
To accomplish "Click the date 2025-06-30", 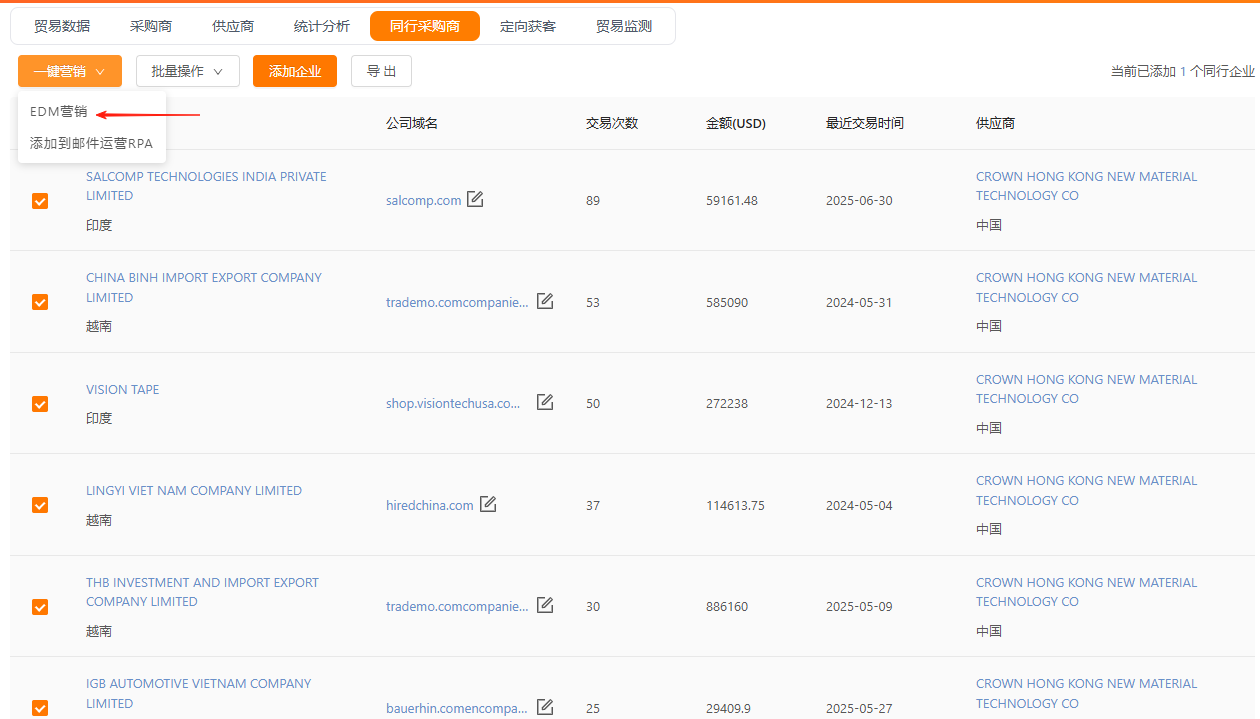I will tap(859, 200).
